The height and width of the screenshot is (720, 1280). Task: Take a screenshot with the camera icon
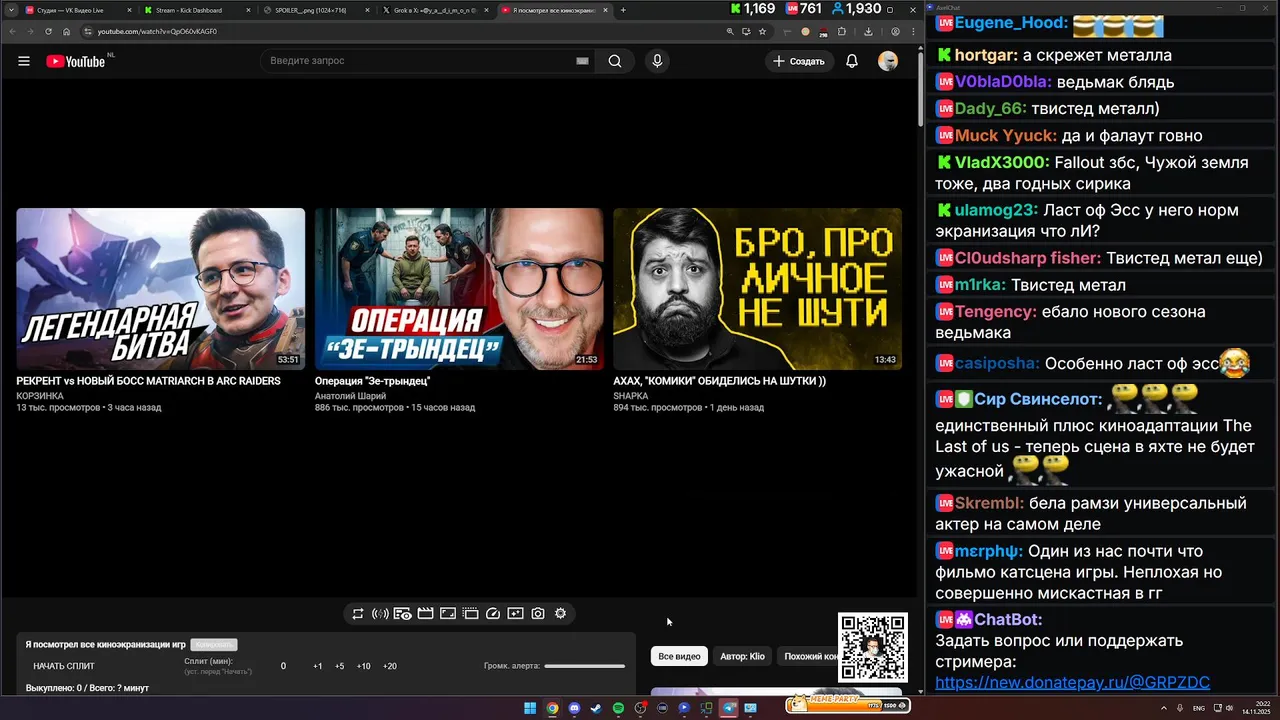pyautogui.click(x=538, y=614)
